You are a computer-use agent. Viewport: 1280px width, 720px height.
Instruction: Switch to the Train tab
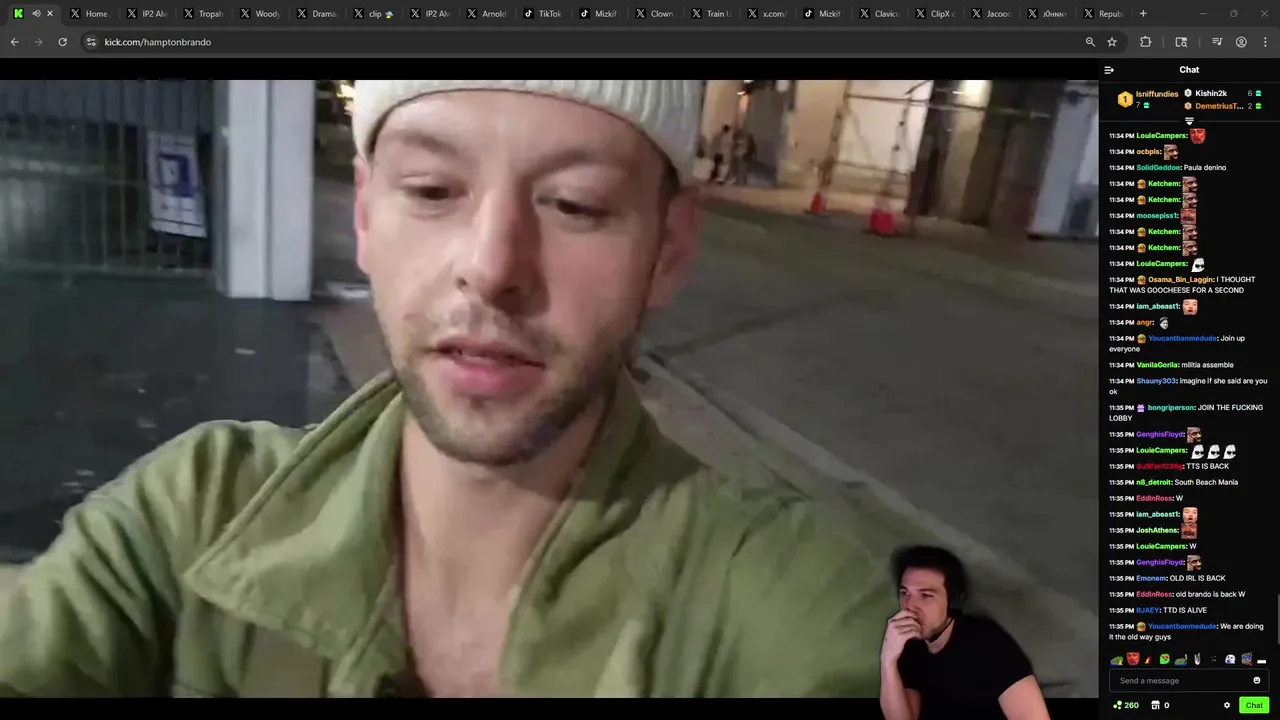(x=712, y=14)
